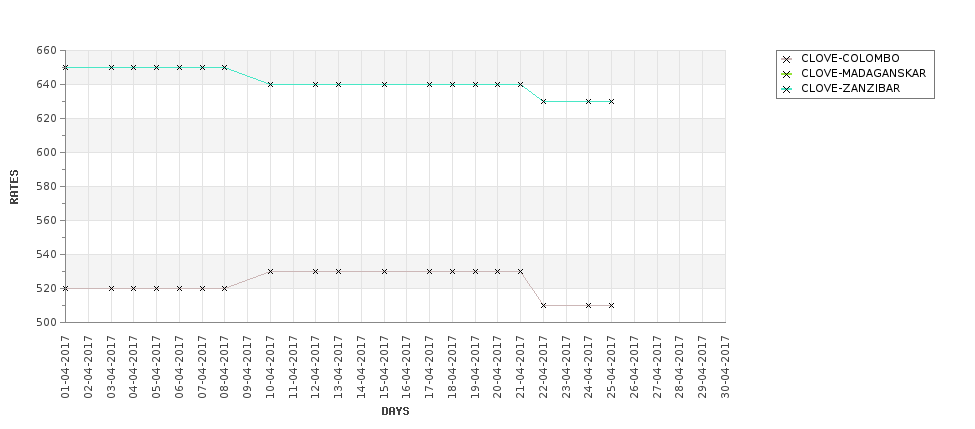Click the 05-04-2017 date label
Screen dimensions: 975x429
(156, 367)
